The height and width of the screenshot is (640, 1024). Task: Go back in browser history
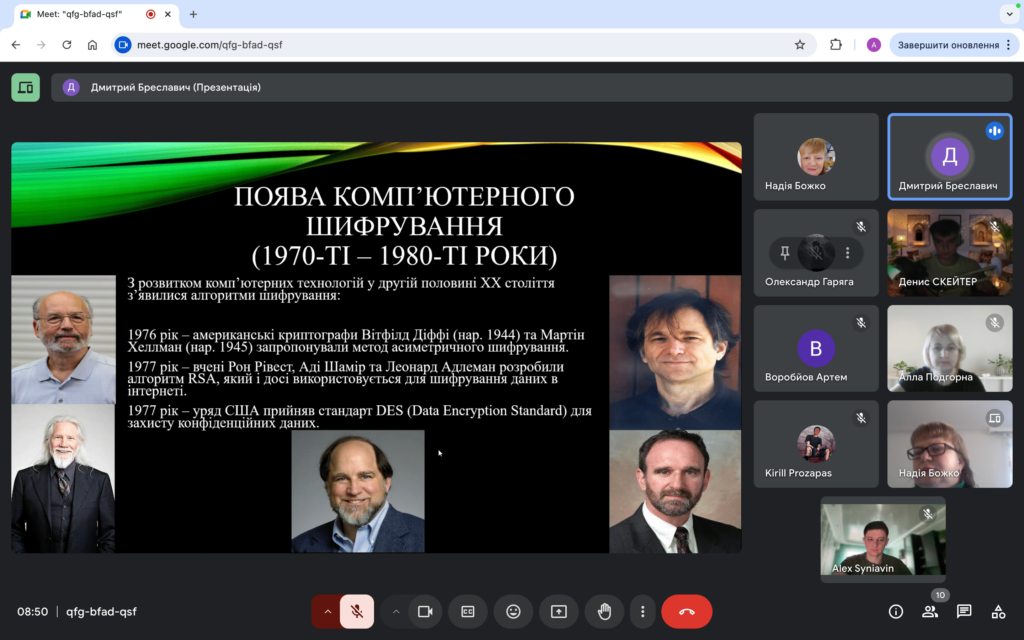point(16,44)
